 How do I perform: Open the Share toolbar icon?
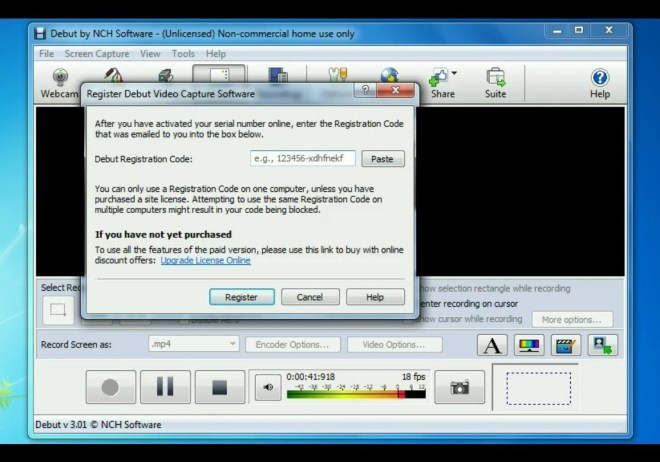click(442, 83)
